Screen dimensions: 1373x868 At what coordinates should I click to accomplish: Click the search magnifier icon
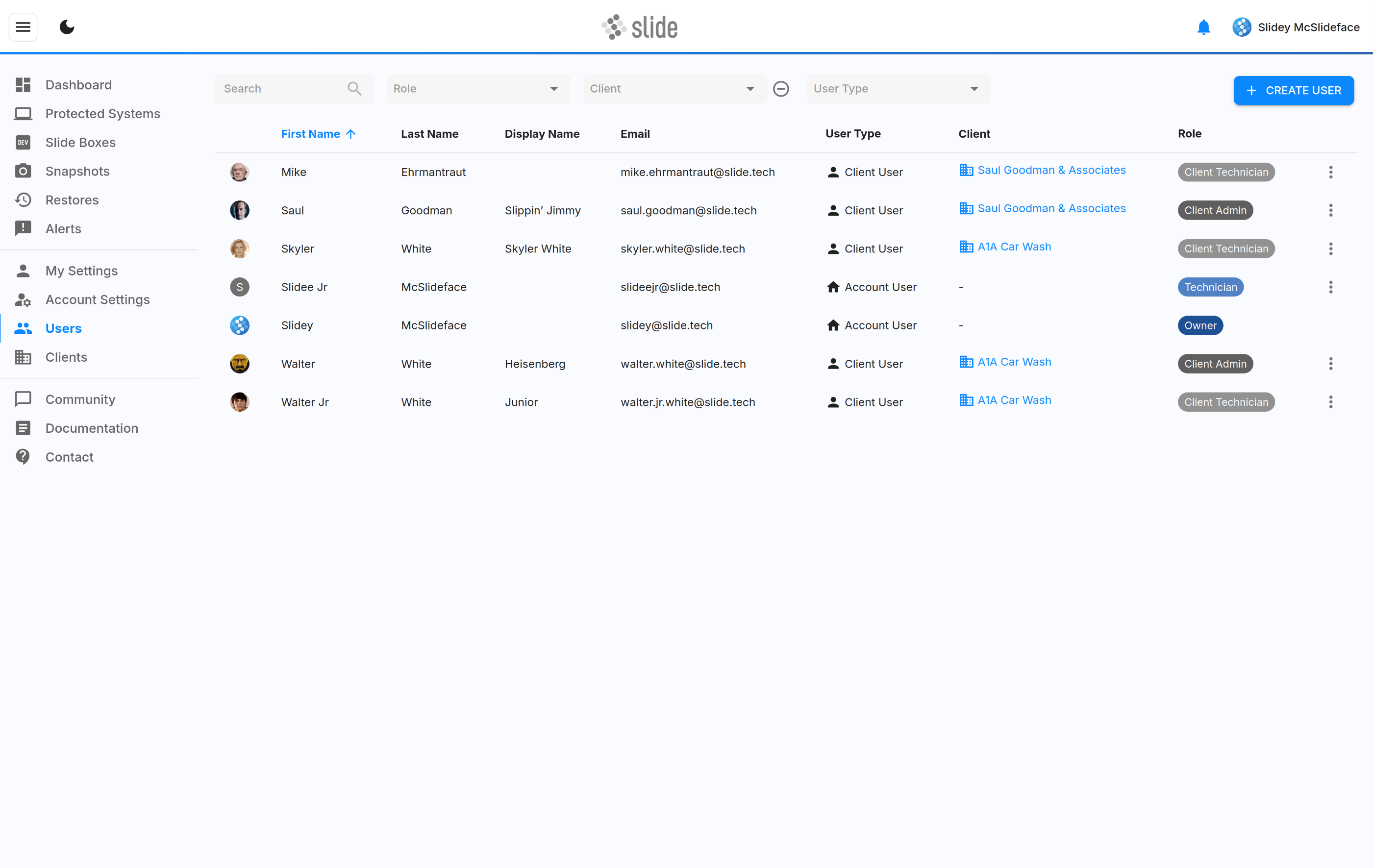pos(354,89)
